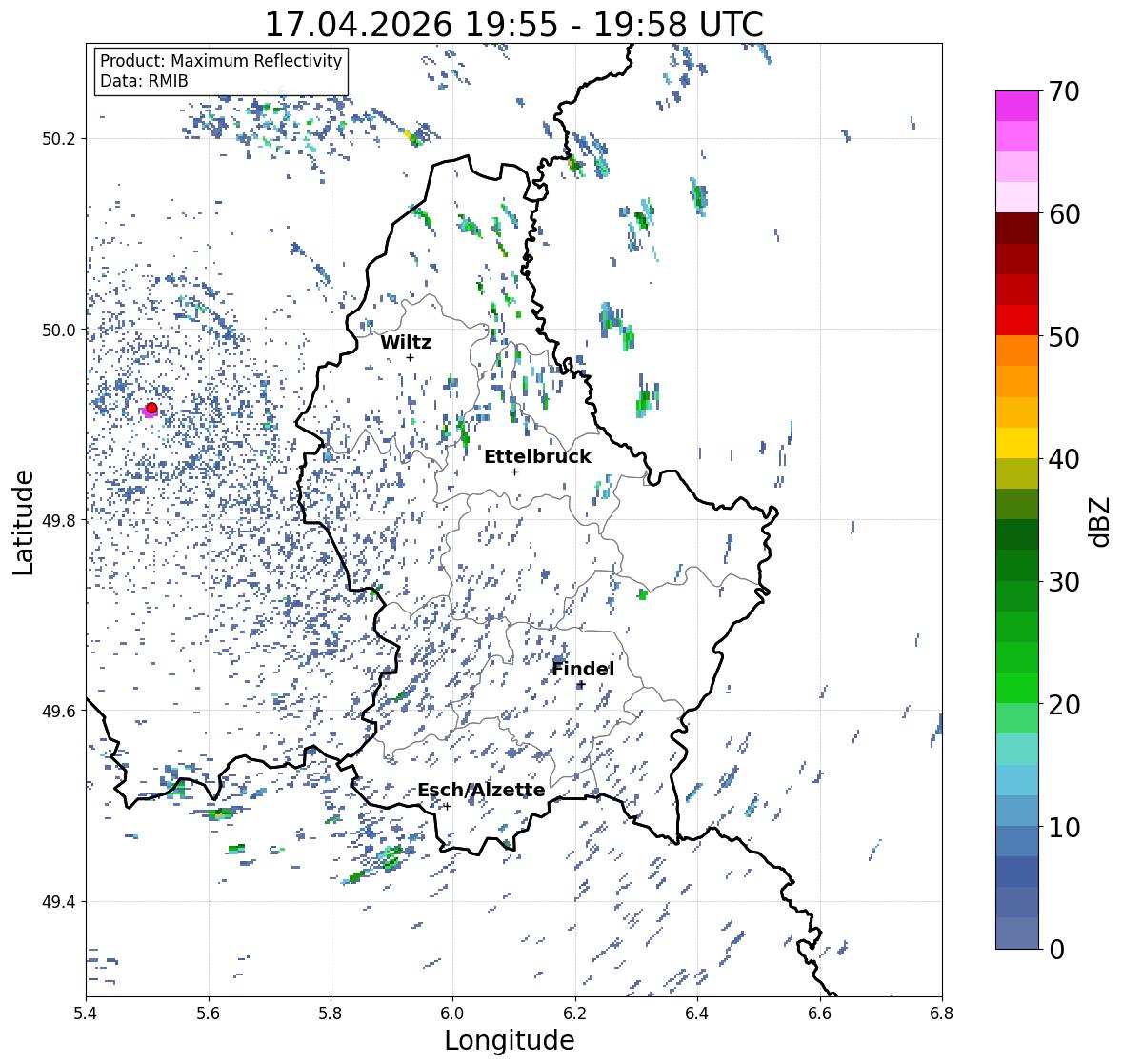Click the Wiltz city cross marker

pos(410,357)
